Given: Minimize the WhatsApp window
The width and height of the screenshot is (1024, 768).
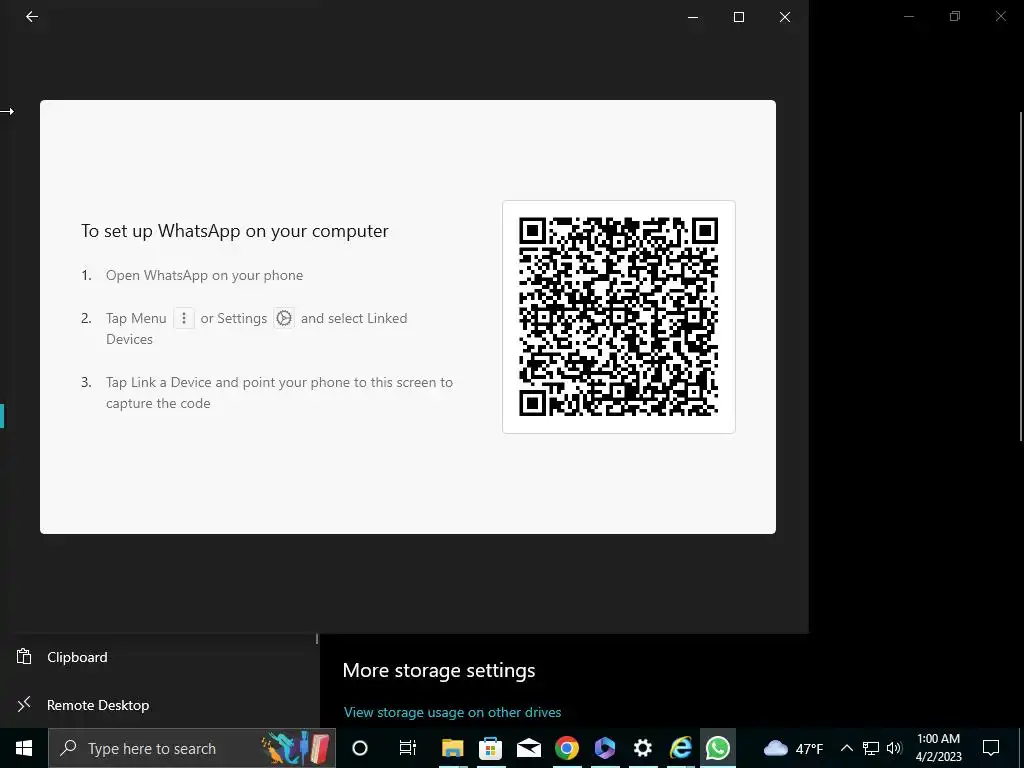Looking at the screenshot, I should coord(693,17).
